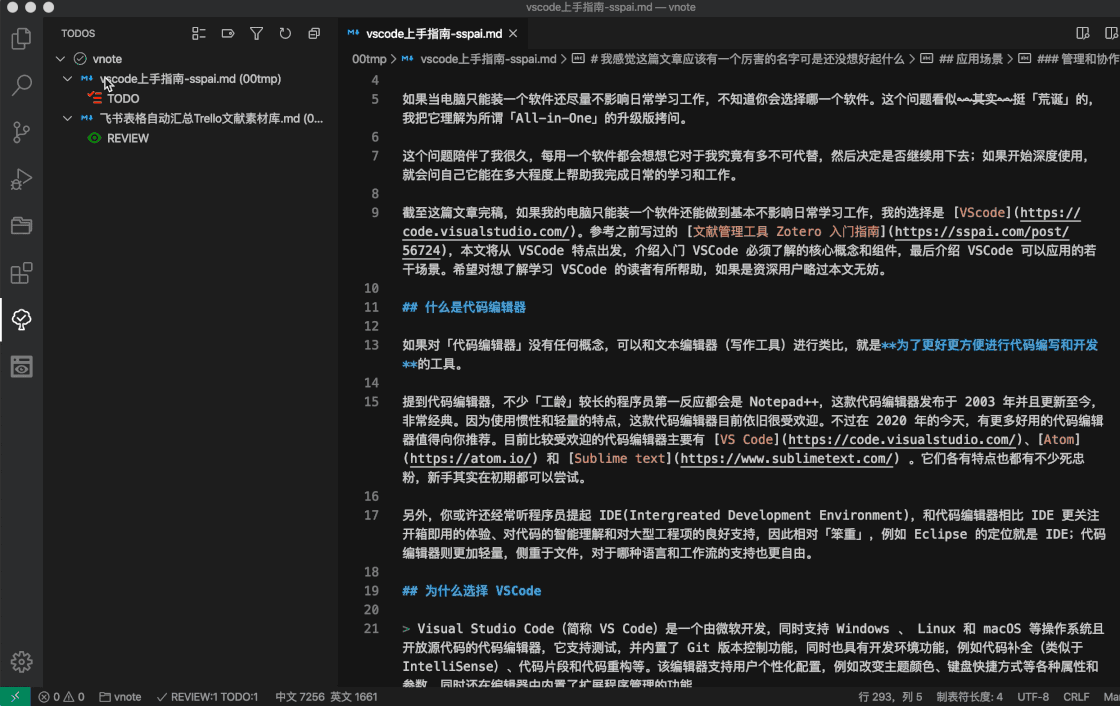The image size is (1120, 706).
Task: Open the Manage gear settings
Action: [21, 661]
